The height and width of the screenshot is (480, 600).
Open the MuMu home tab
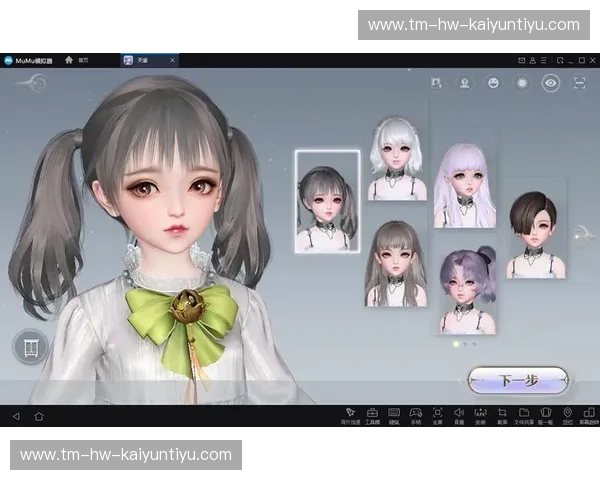(x=76, y=60)
